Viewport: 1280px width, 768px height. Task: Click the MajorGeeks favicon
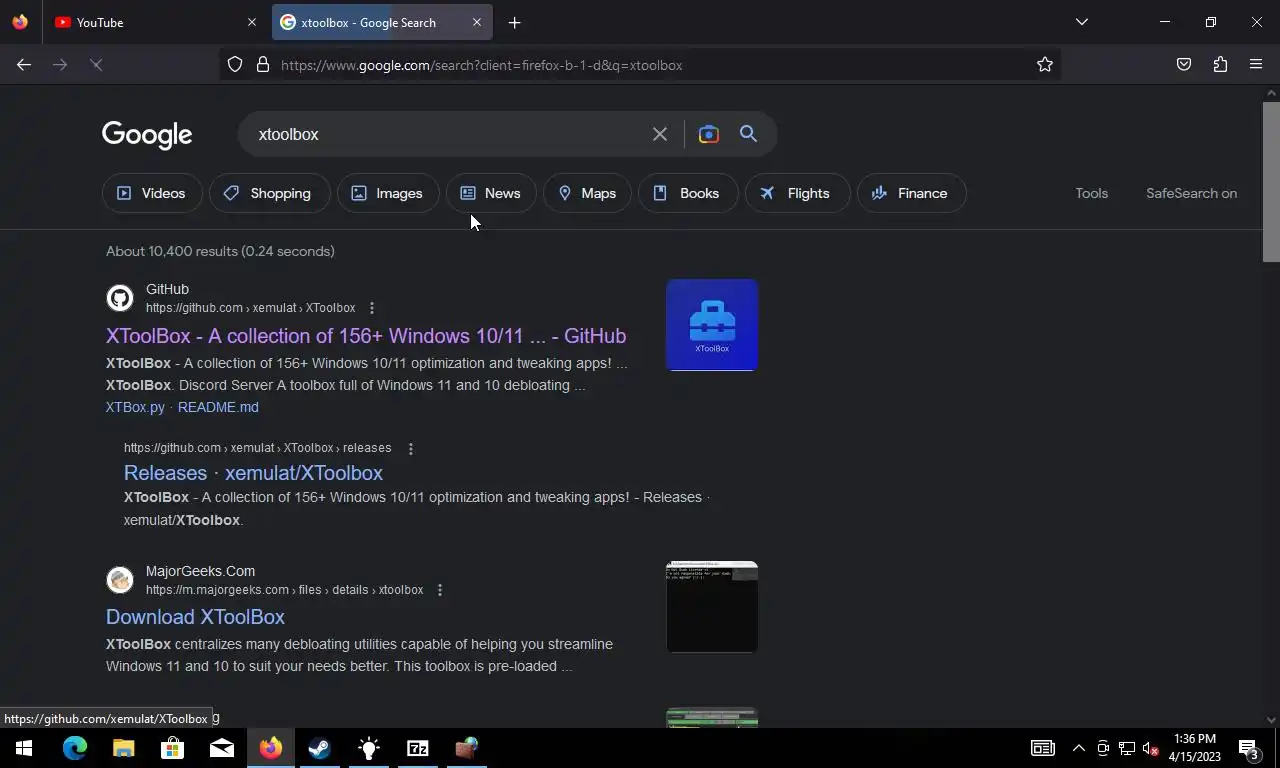tap(120, 580)
